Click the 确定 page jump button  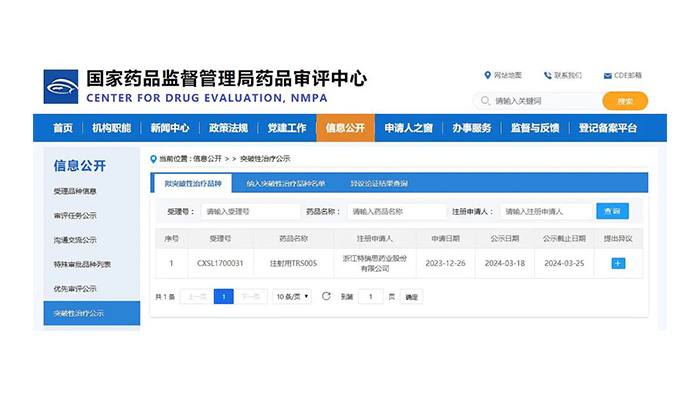[x=412, y=296]
